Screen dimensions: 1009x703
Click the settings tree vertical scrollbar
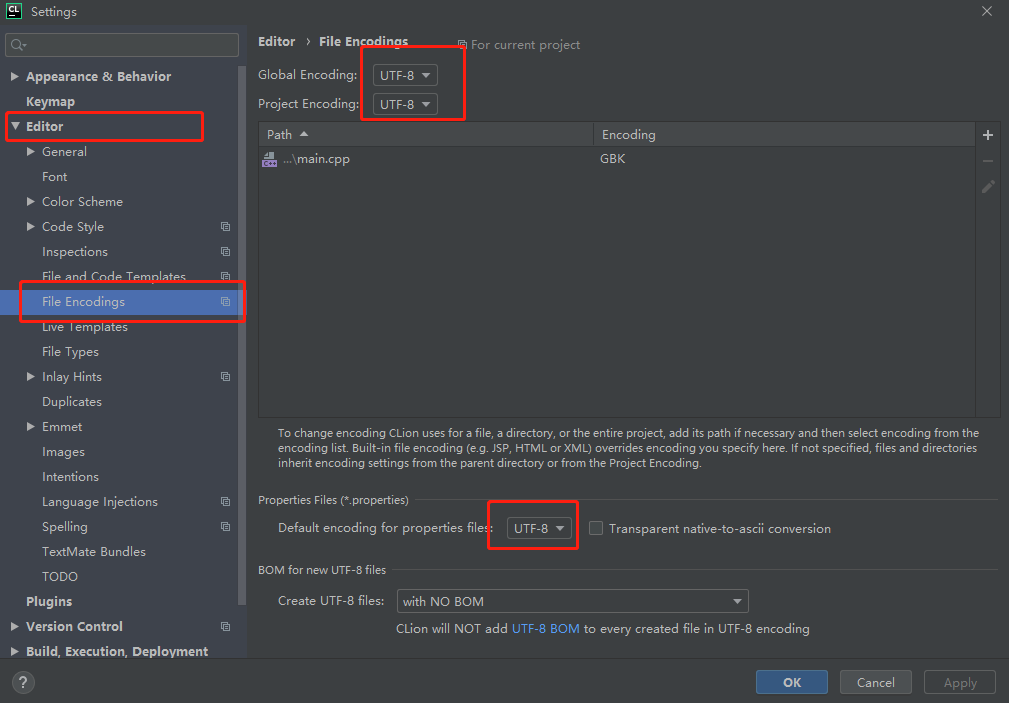click(x=242, y=335)
